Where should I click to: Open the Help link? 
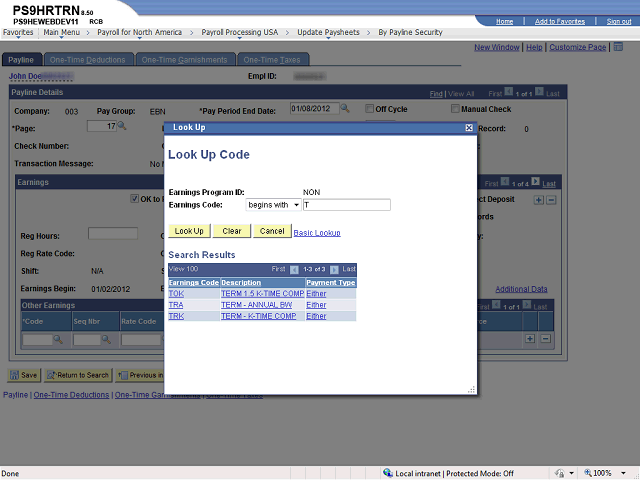(534, 47)
